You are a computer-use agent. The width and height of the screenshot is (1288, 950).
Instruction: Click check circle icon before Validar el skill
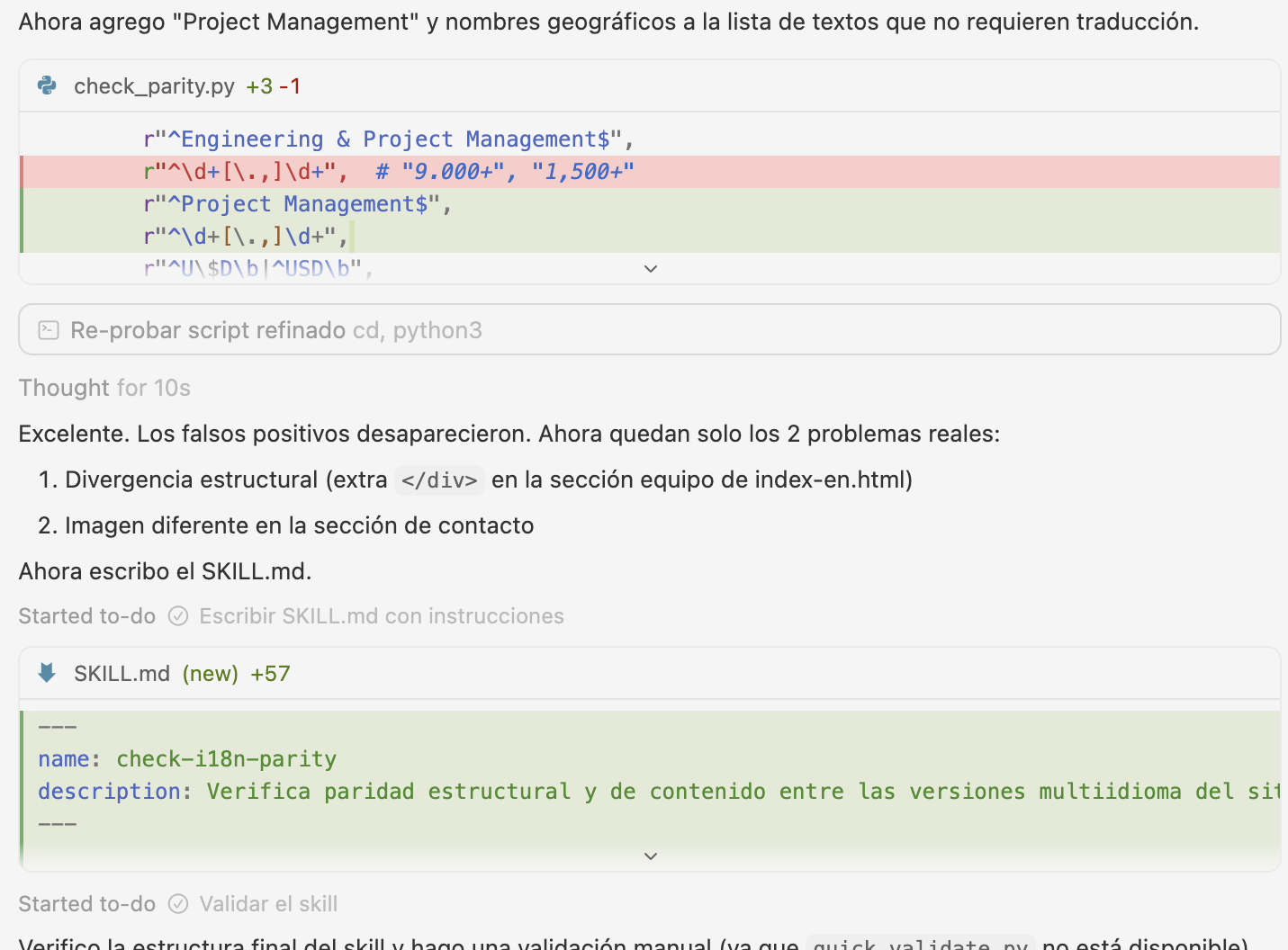178,904
